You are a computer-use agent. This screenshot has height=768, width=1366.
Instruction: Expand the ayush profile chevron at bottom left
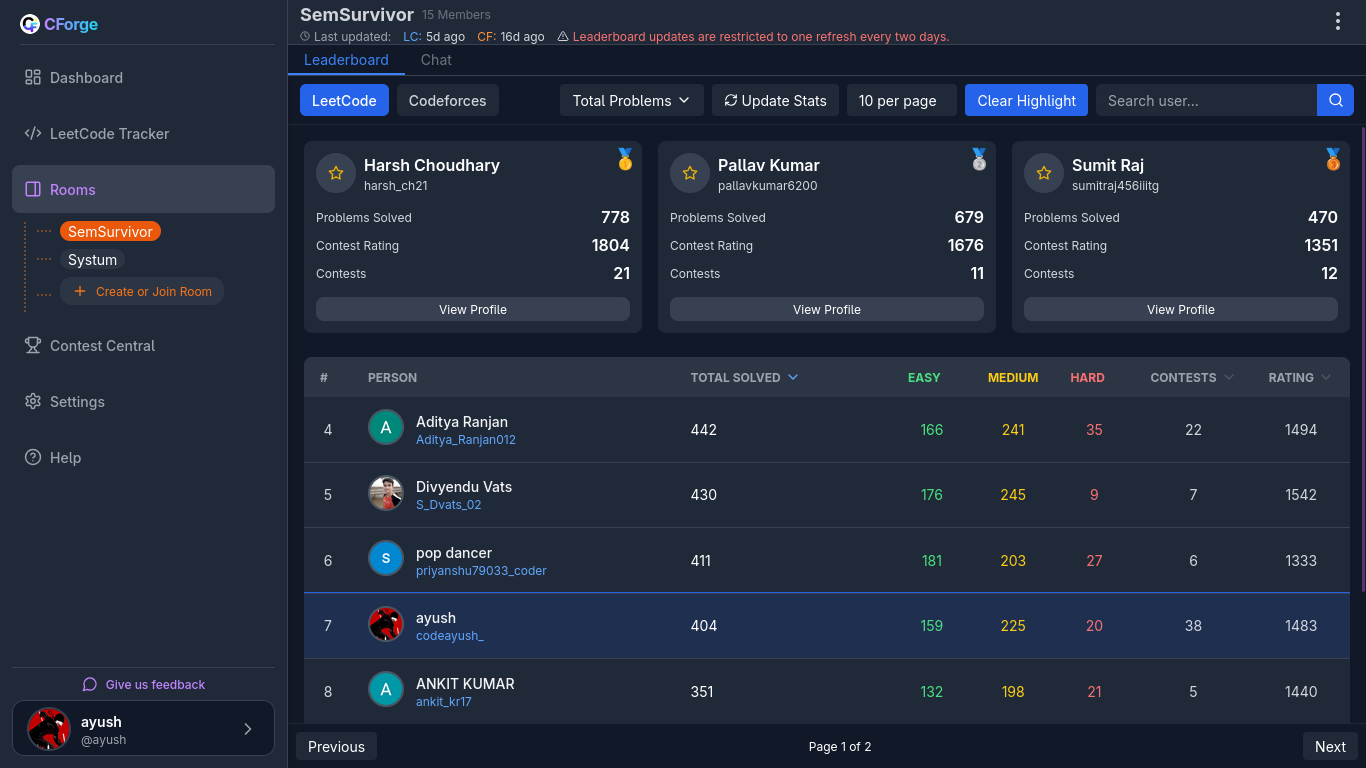point(248,729)
